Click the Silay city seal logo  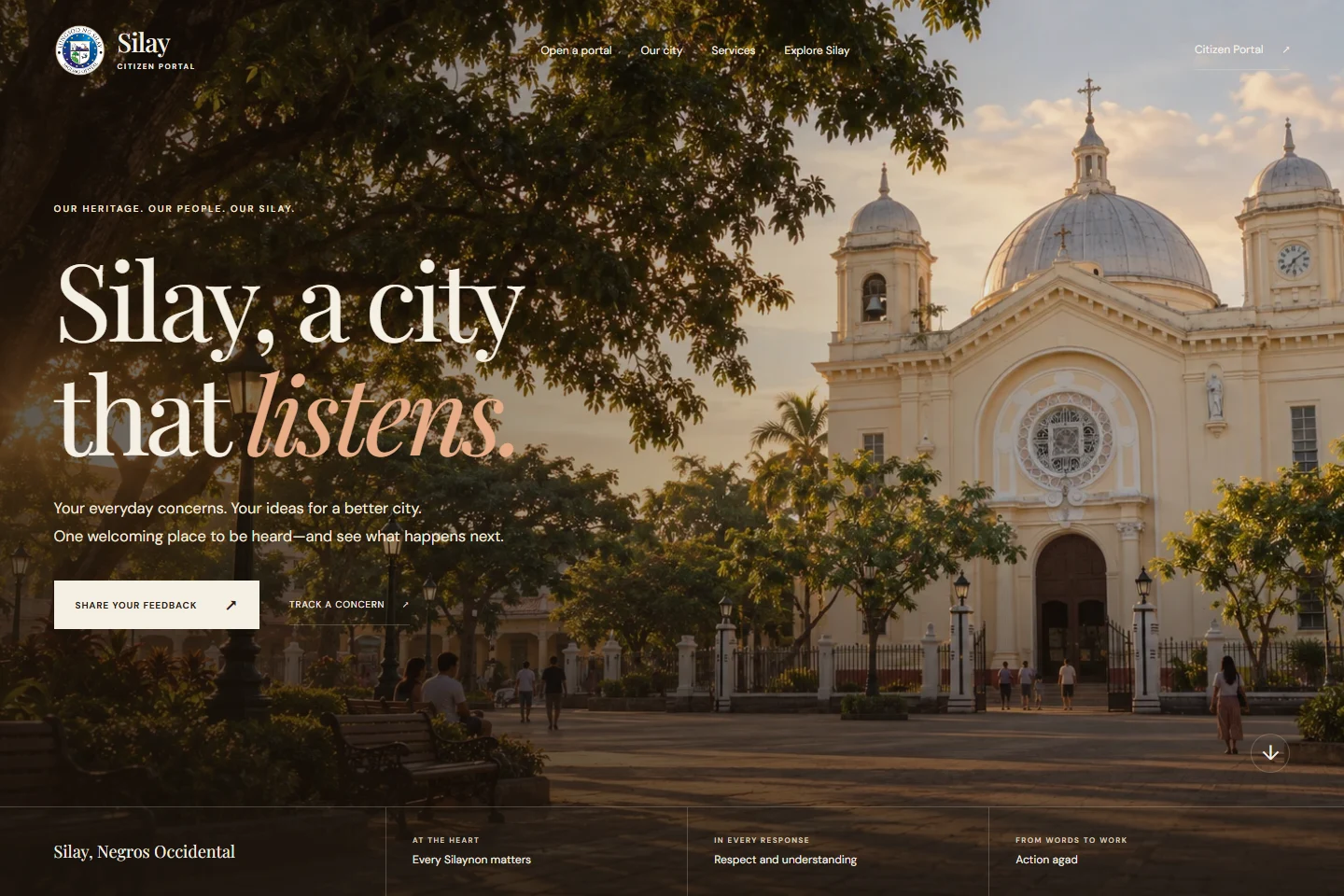[80, 50]
